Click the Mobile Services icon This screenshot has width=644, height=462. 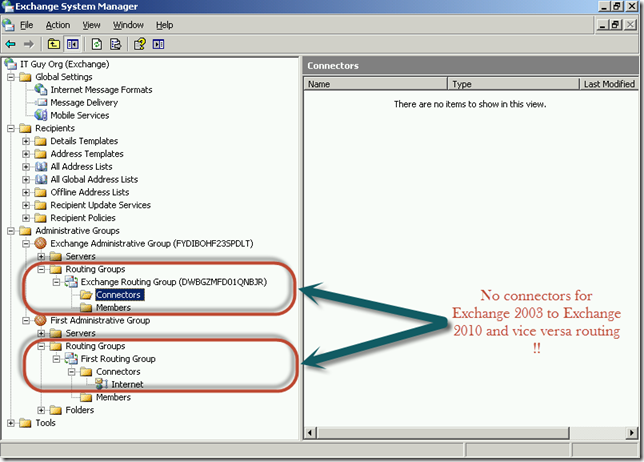(x=41, y=115)
